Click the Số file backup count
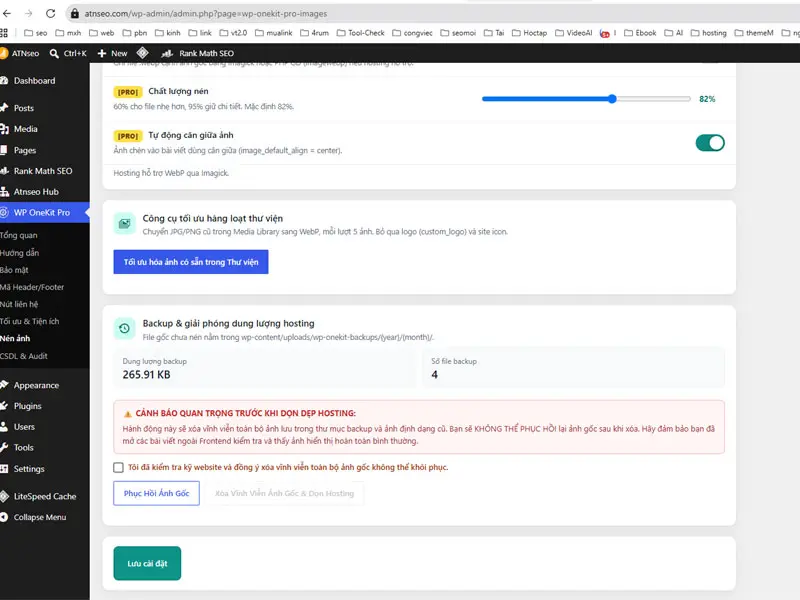 tap(435, 374)
